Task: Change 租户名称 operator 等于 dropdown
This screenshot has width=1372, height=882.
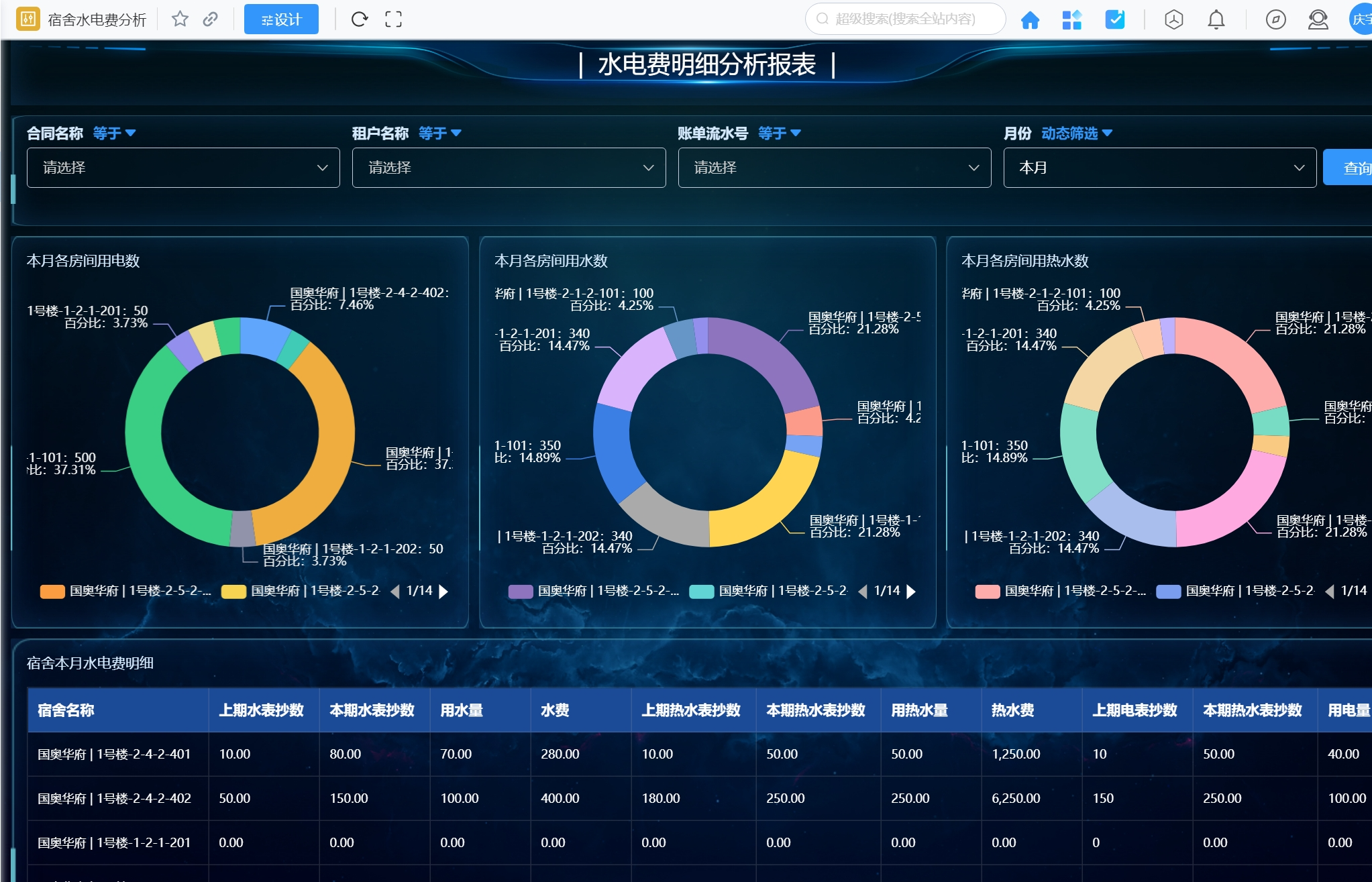Action: coord(440,133)
